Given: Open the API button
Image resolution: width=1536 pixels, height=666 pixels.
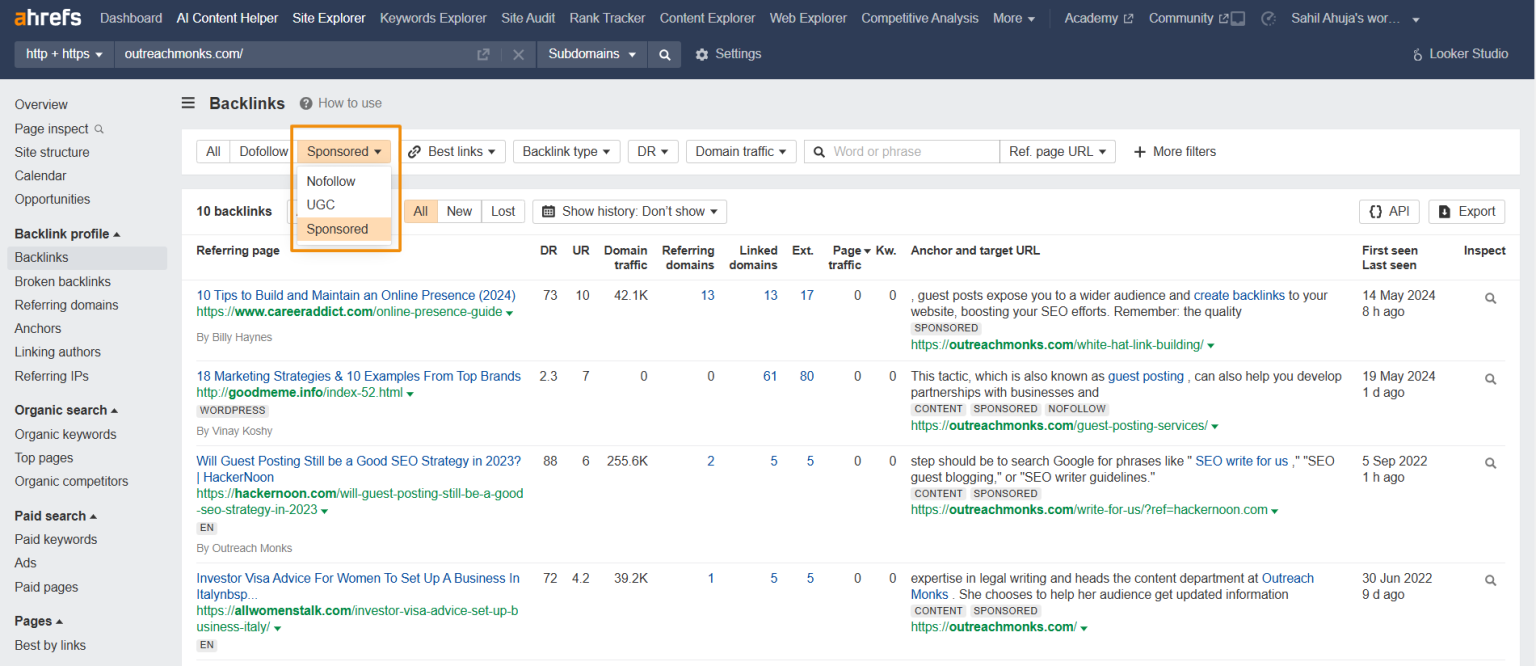Looking at the screenshot, I should [x=1389, y=211].
